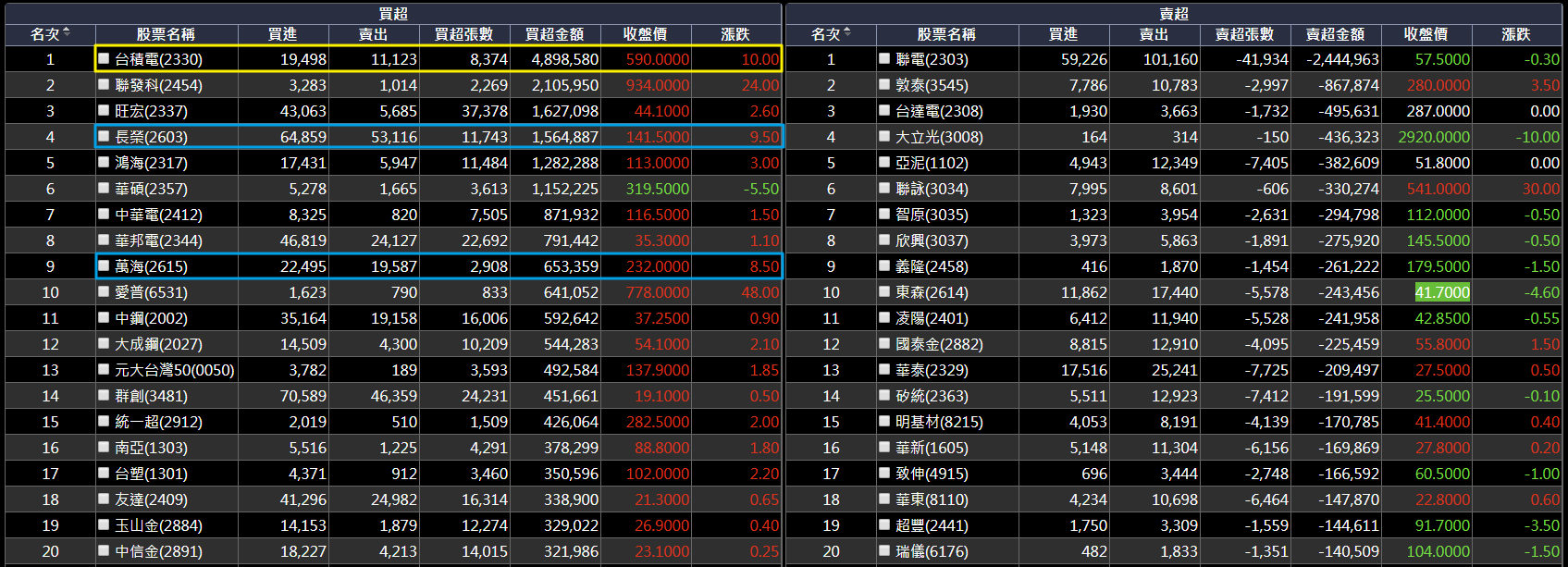Image resolution: width=1568 pixels, height=567 pixels.
Task: Tick the checkbox for 瑞儀(6176)
Action: 885,550
